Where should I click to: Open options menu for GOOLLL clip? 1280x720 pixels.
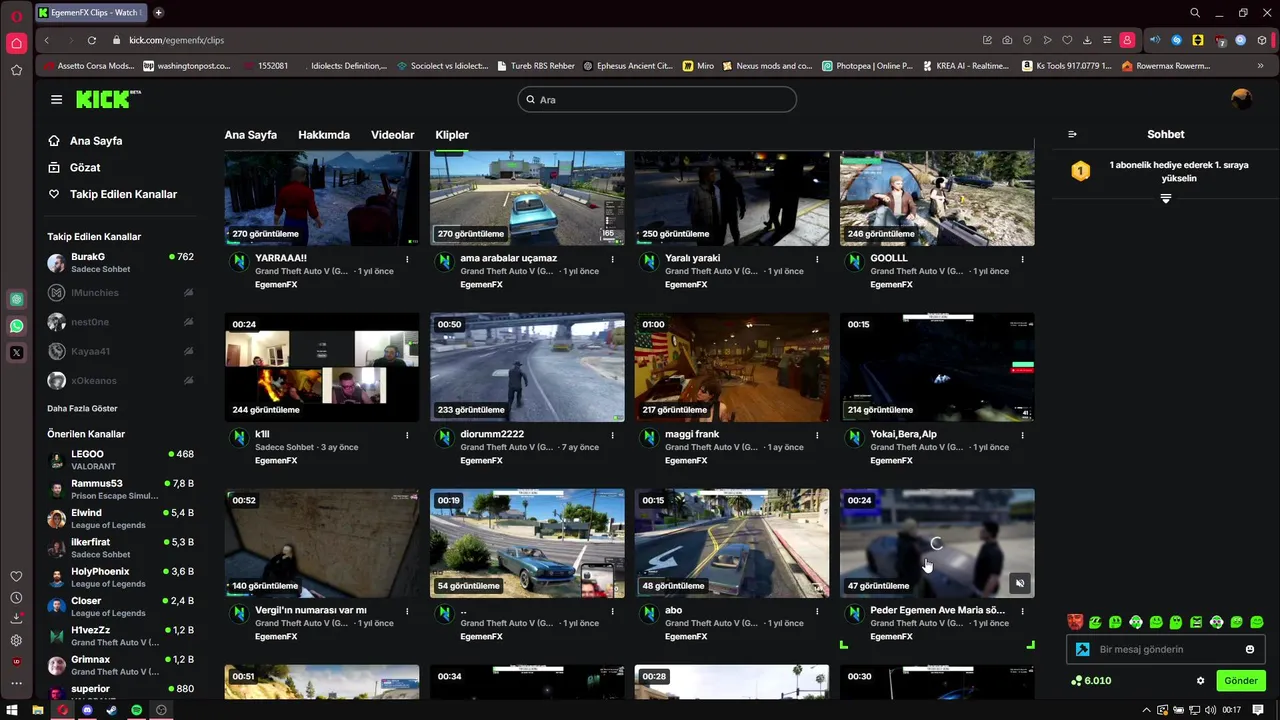(1022, 259)
